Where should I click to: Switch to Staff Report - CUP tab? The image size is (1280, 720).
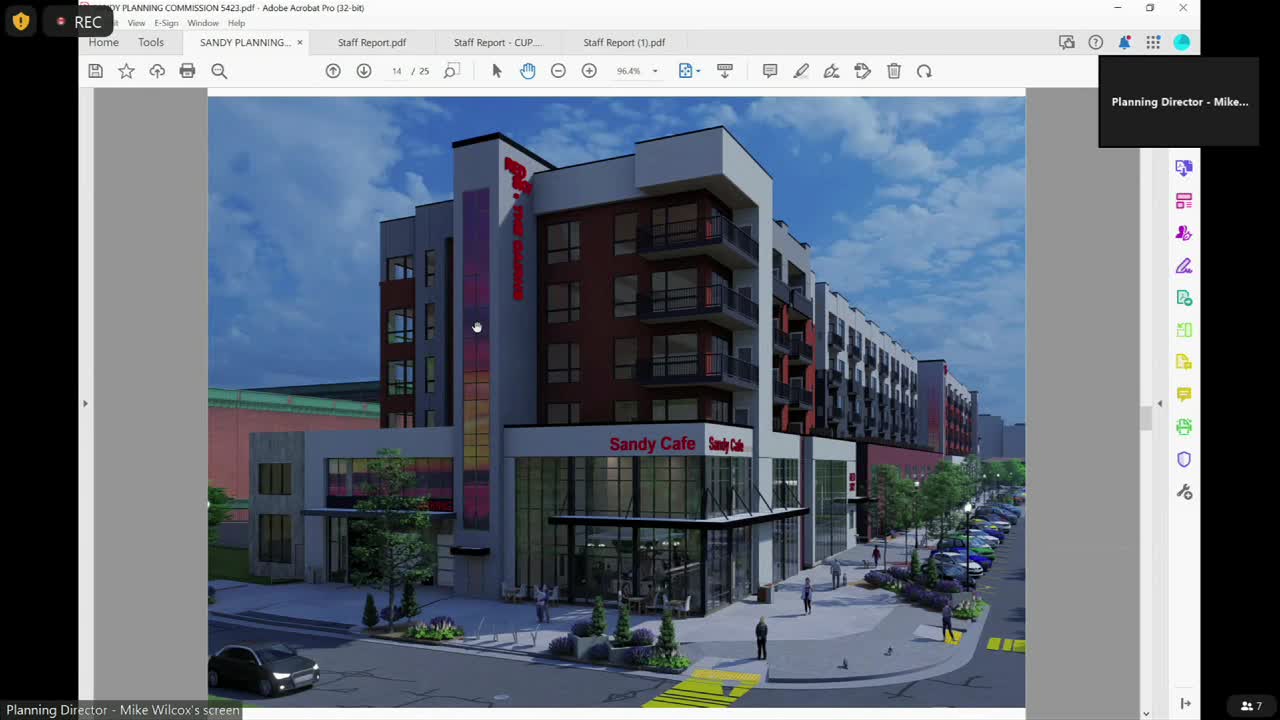coord(497,43)
